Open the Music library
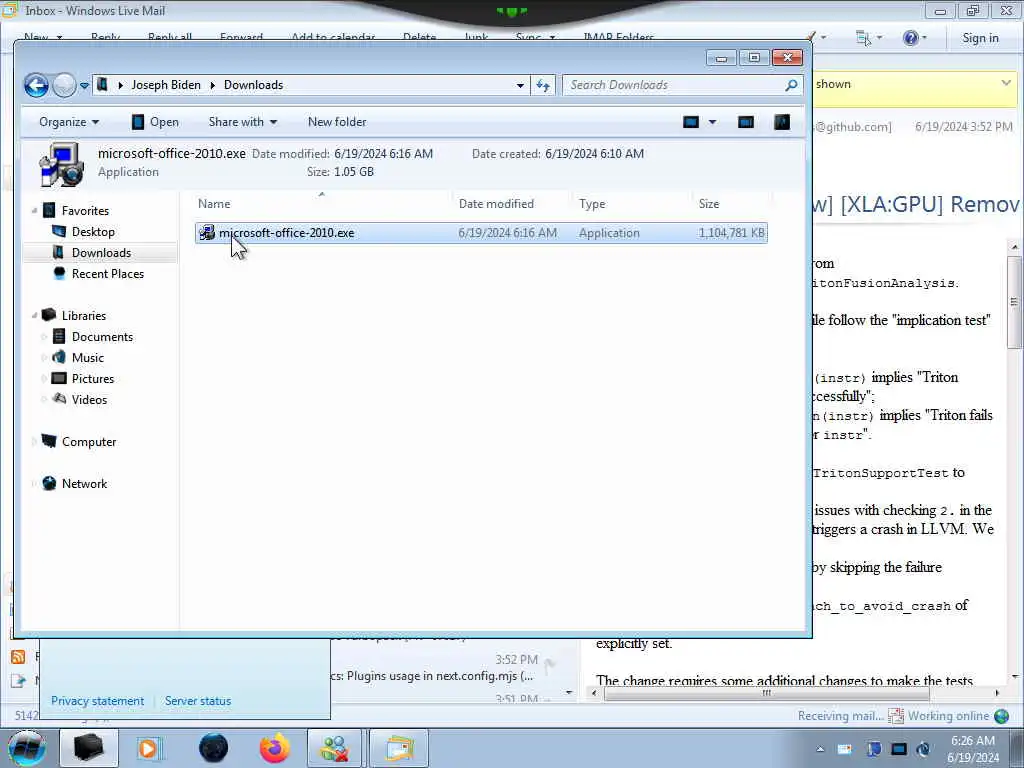 [88, 358]
